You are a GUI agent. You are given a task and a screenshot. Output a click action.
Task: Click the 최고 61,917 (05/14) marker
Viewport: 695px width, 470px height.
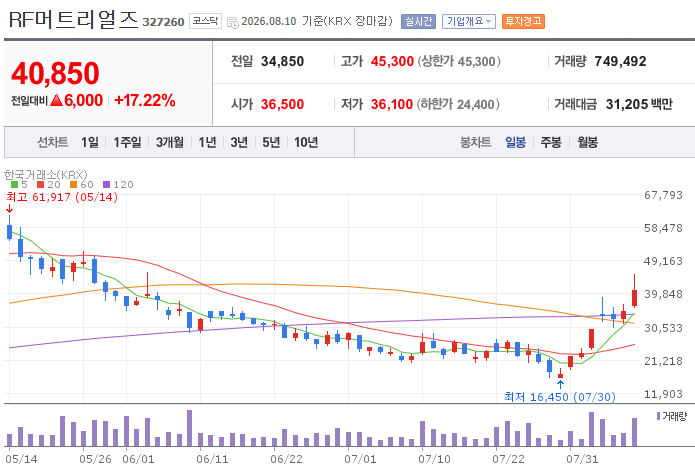click(x=62, y=197)
